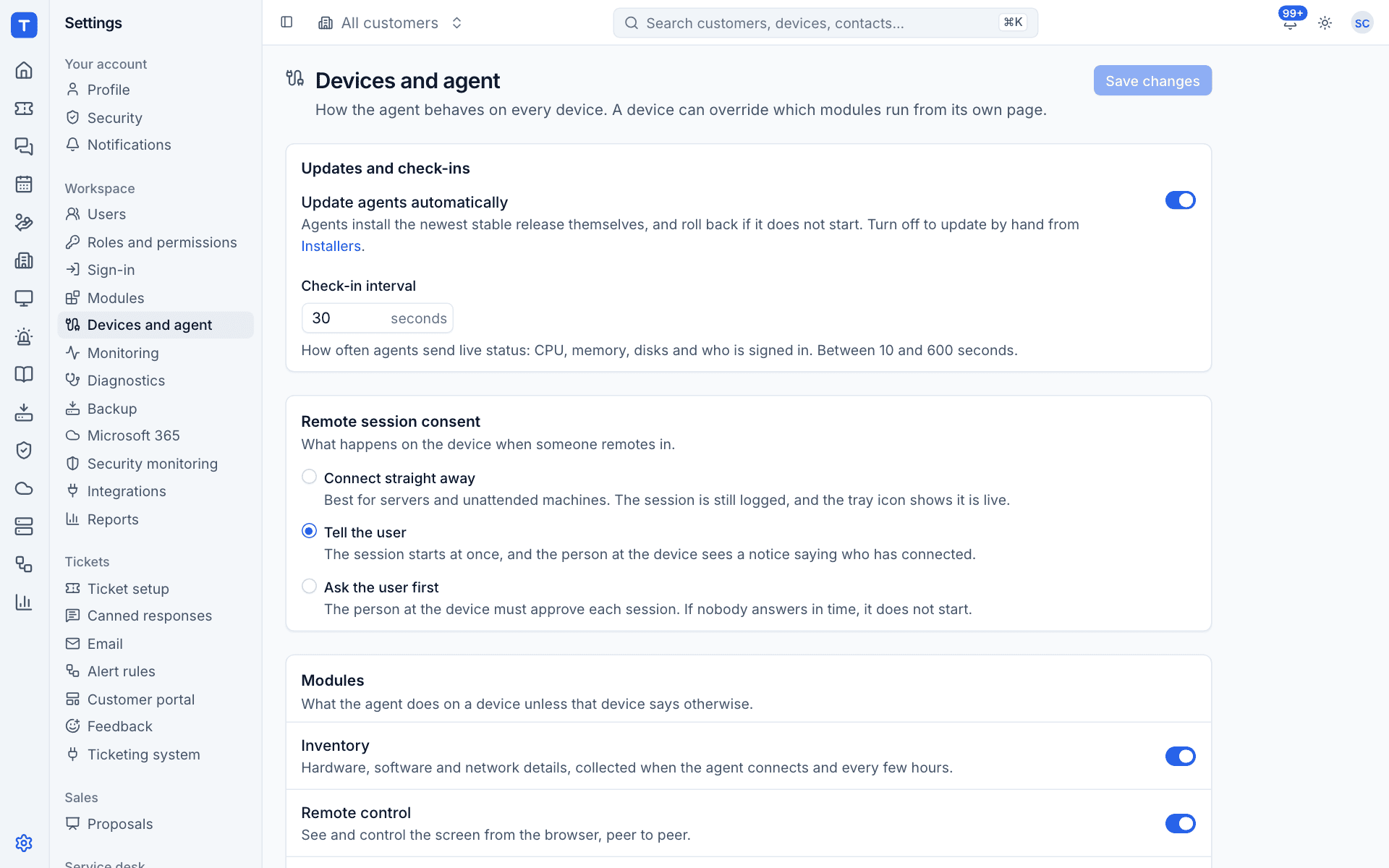The height and width of the screenshot is (868, 1389).
Task: Open the chat conversations icon in the left rail
Action: pos(24,146)
